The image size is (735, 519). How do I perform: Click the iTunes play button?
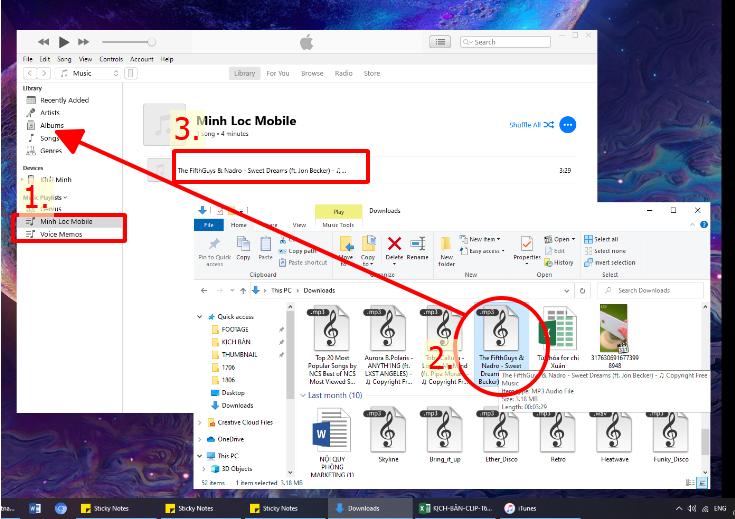64,42
